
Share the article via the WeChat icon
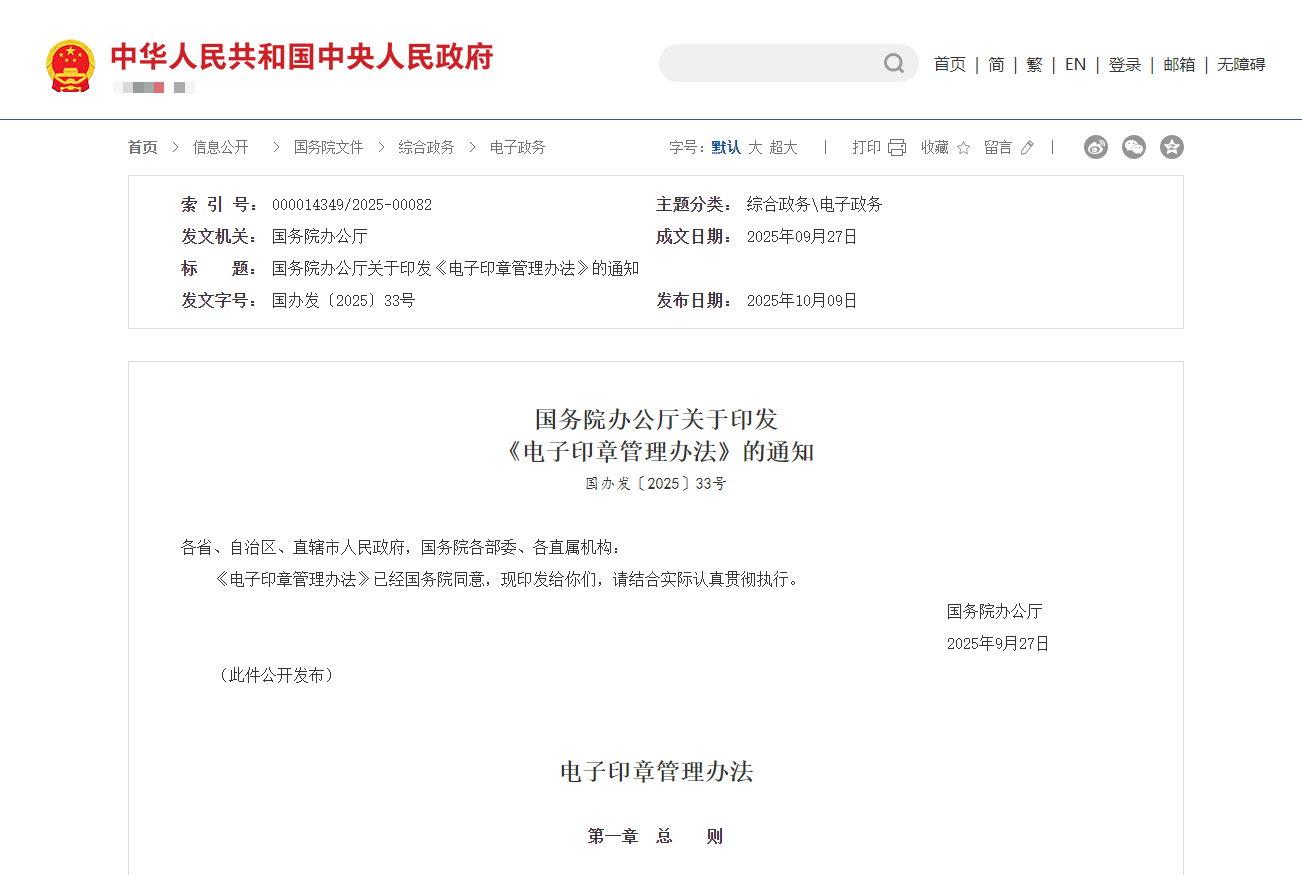[1133, 146]
